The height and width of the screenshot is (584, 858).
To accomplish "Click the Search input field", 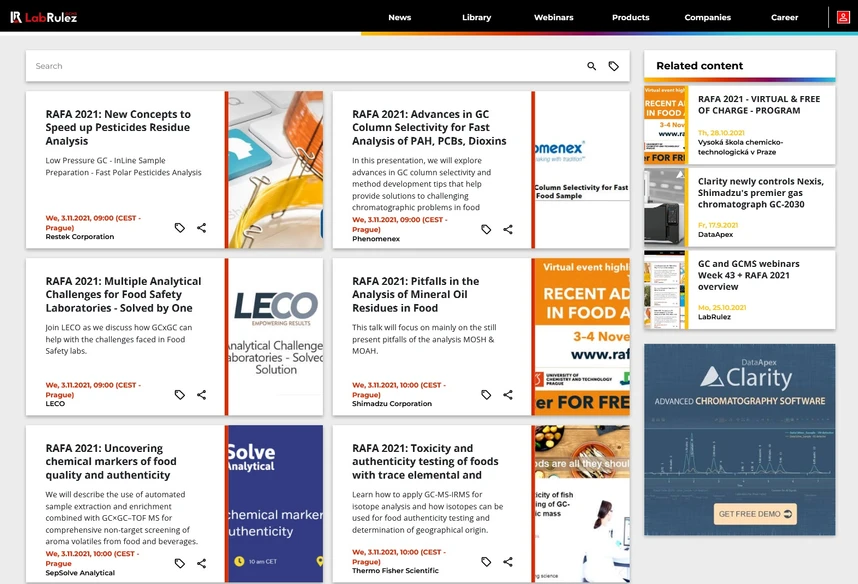I will [x=304, y=66].
